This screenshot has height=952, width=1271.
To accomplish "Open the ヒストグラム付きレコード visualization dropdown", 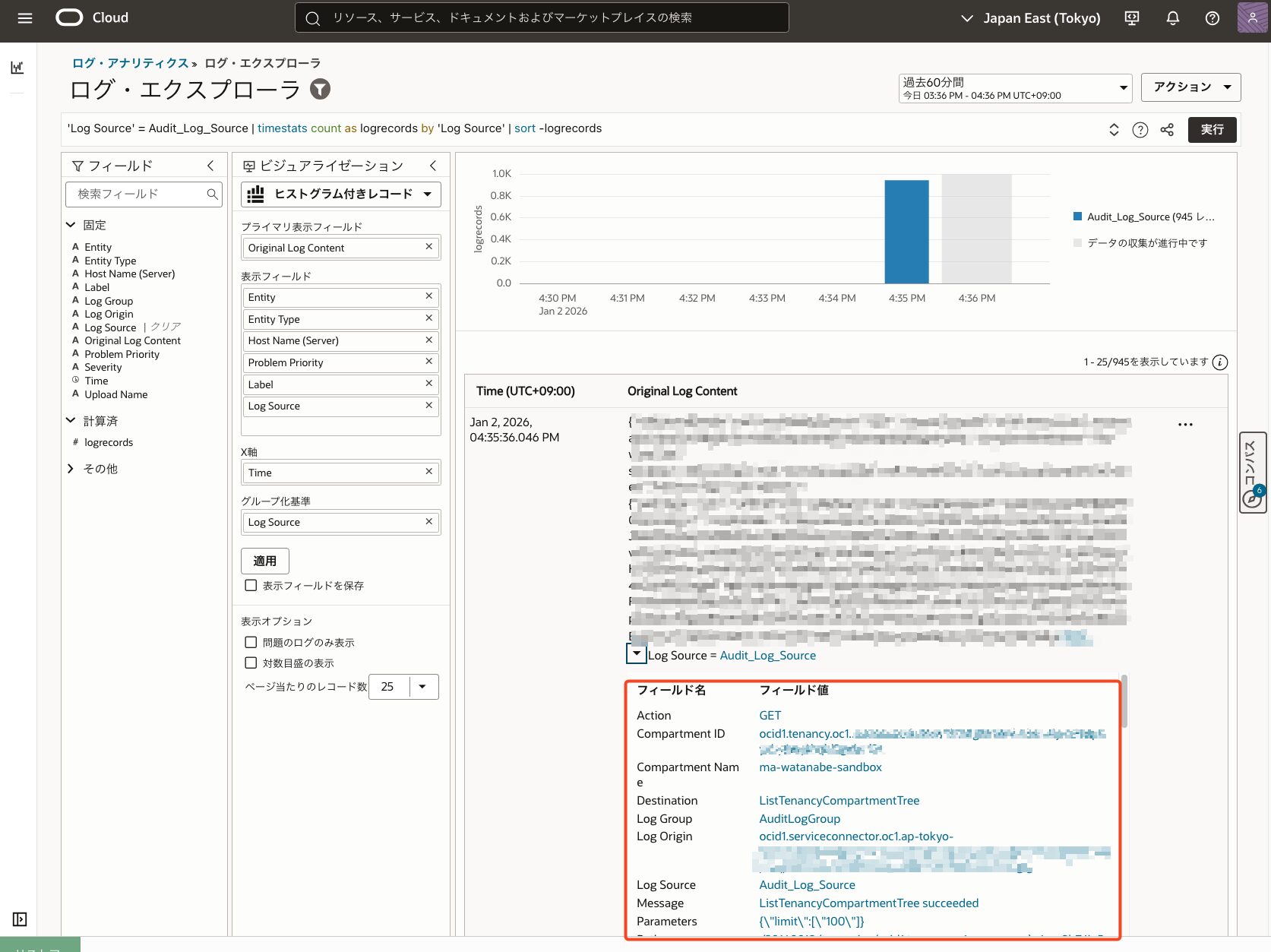I will 340,195.
